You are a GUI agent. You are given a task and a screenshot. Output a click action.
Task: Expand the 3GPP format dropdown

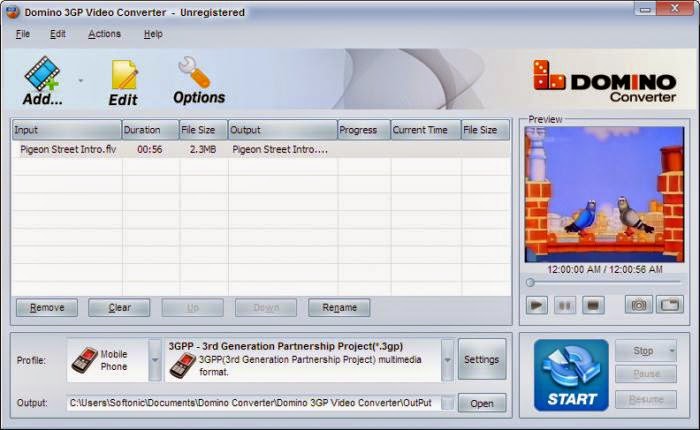(x=447, y=360)
